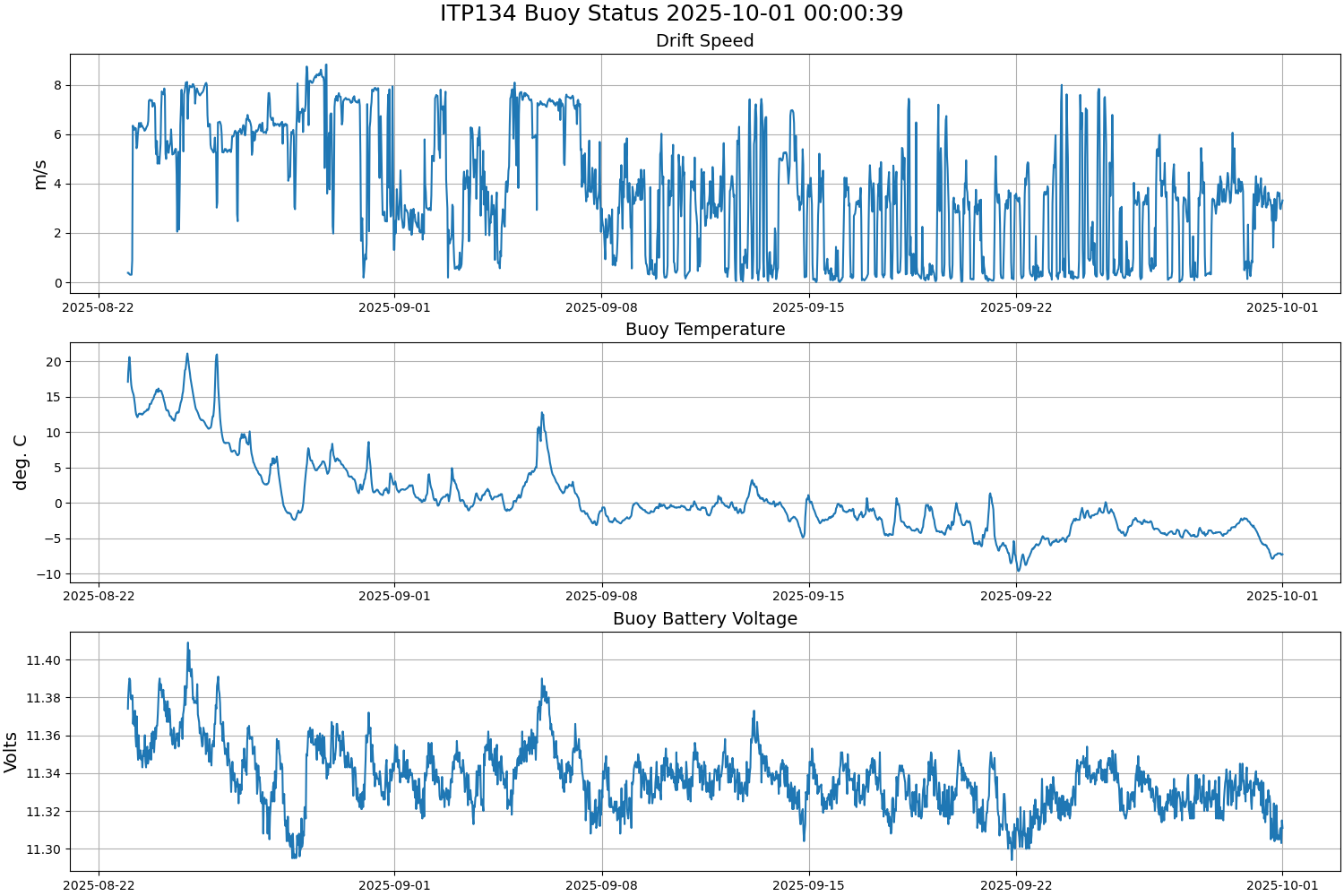This screenshot has width=1344, height=896.
Task: Click the 11.36 tick on voltage axis
Action: click(43, 736)
